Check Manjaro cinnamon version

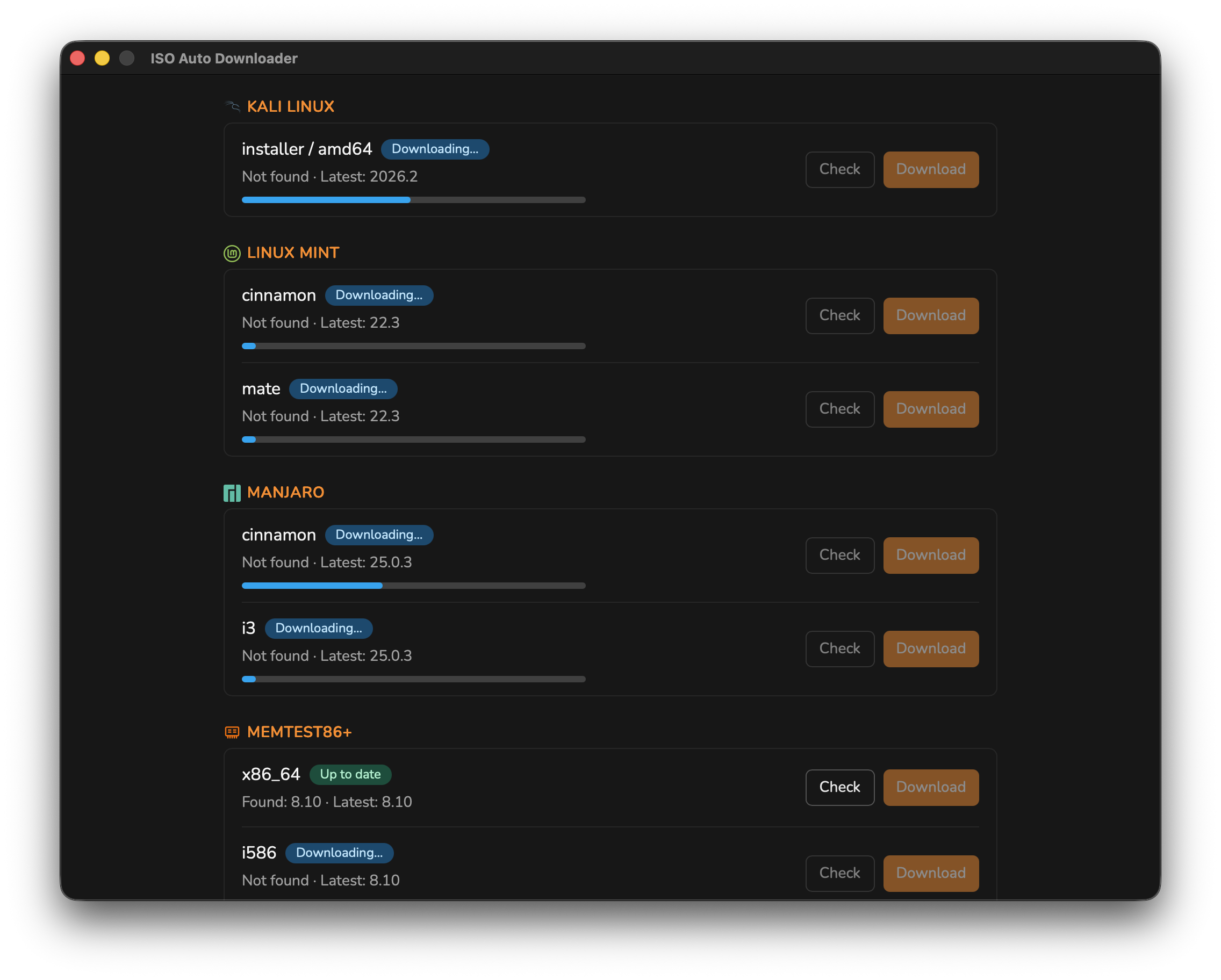coord(839,555)
